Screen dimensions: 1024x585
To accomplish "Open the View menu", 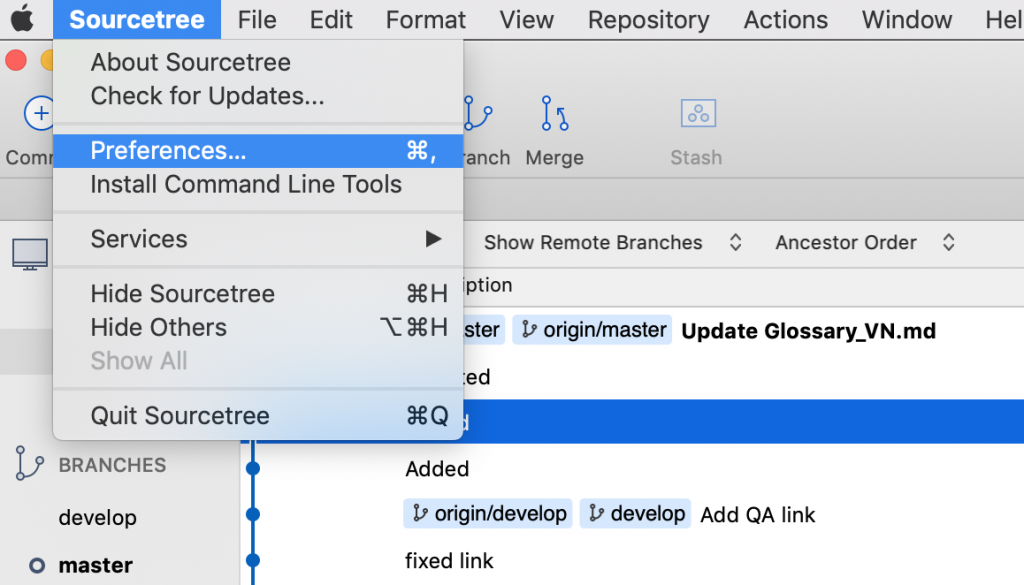I will click(526, 20).
